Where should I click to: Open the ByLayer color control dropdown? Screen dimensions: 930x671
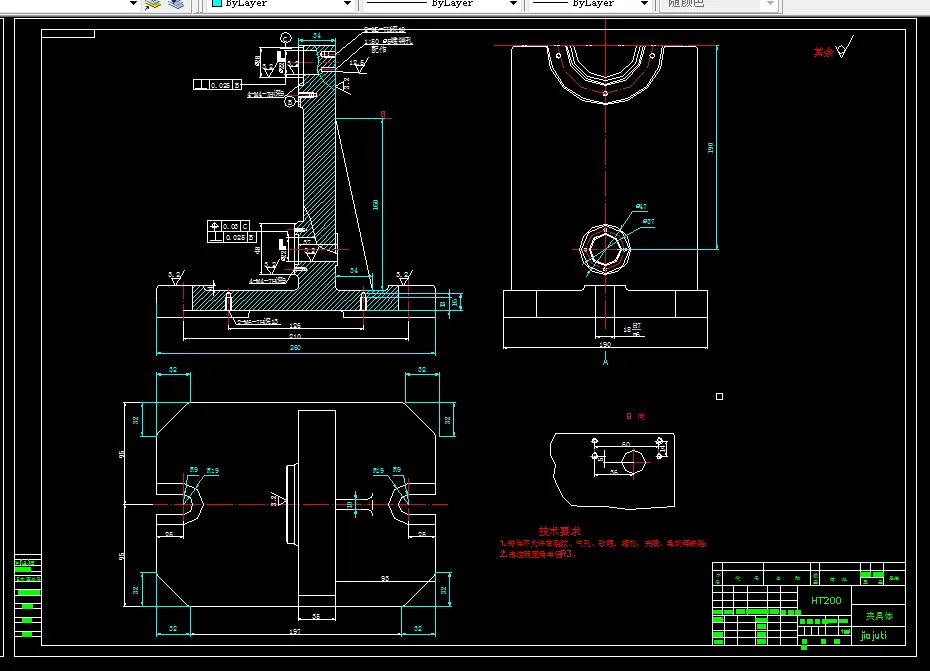click(347, 4)
